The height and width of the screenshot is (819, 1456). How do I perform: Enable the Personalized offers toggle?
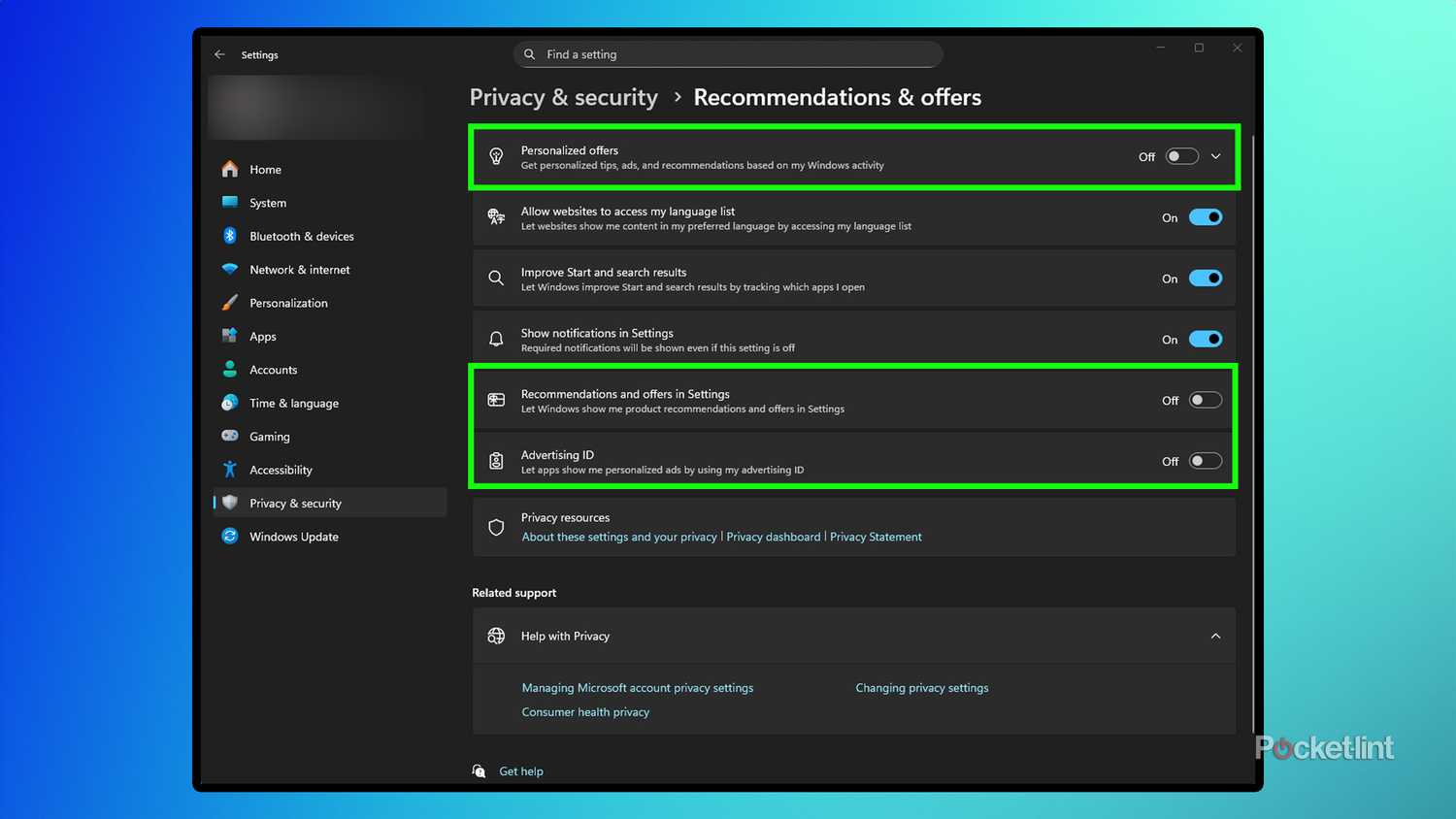click(x=1181, y=155)
